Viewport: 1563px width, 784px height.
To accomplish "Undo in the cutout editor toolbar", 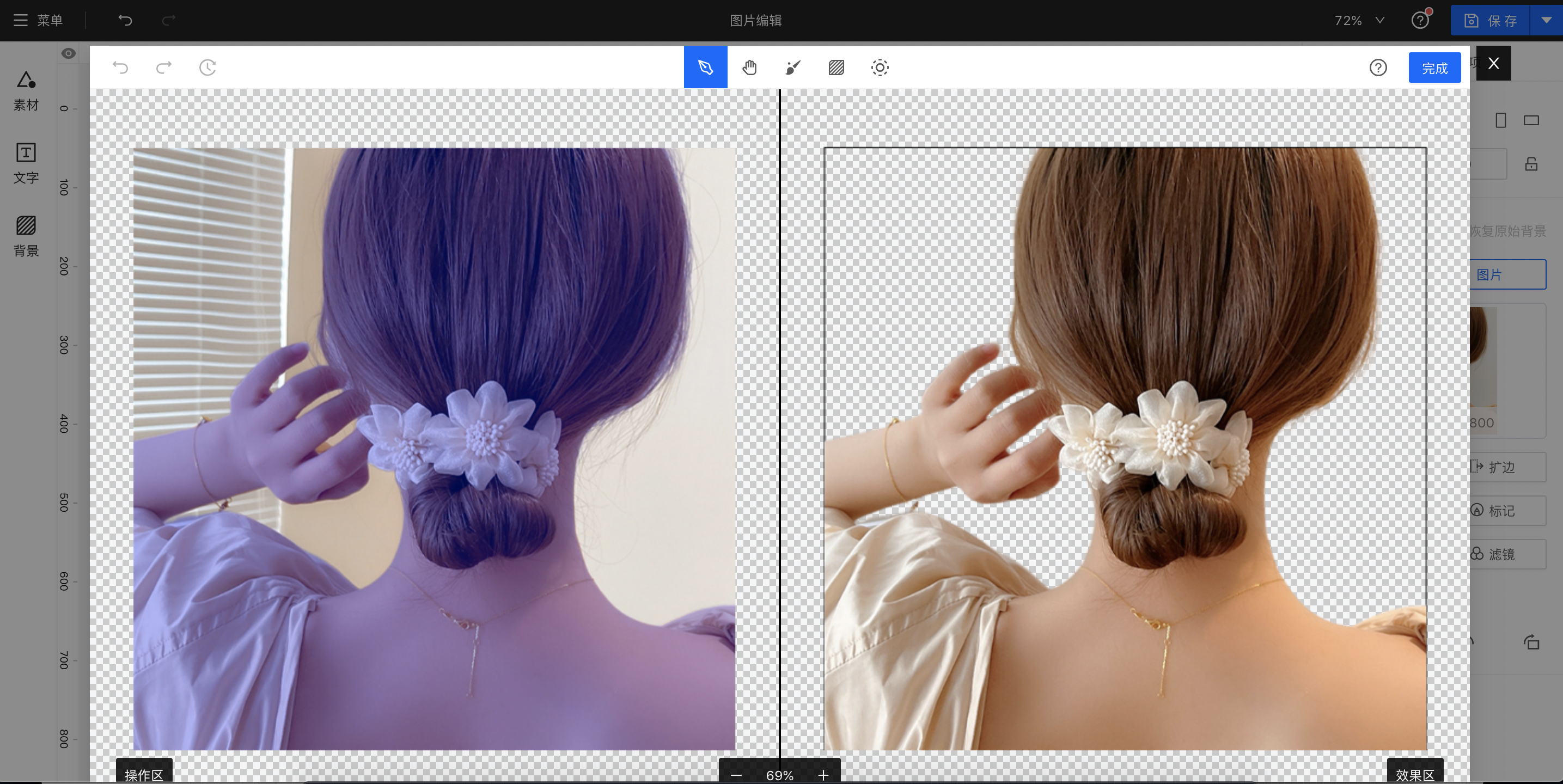I will 120,68.
